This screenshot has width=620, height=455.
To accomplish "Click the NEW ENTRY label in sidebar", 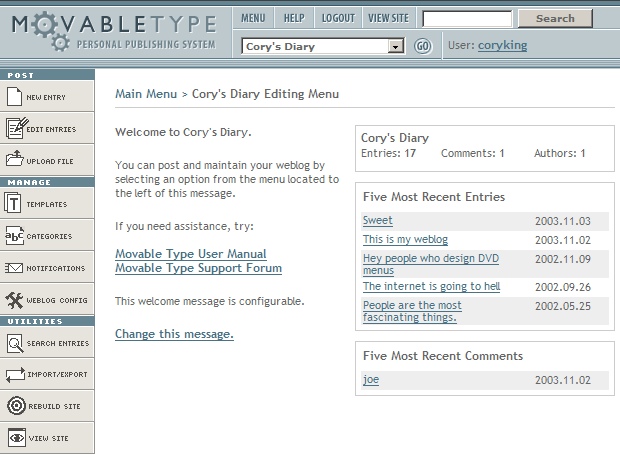I will point(46,97).
